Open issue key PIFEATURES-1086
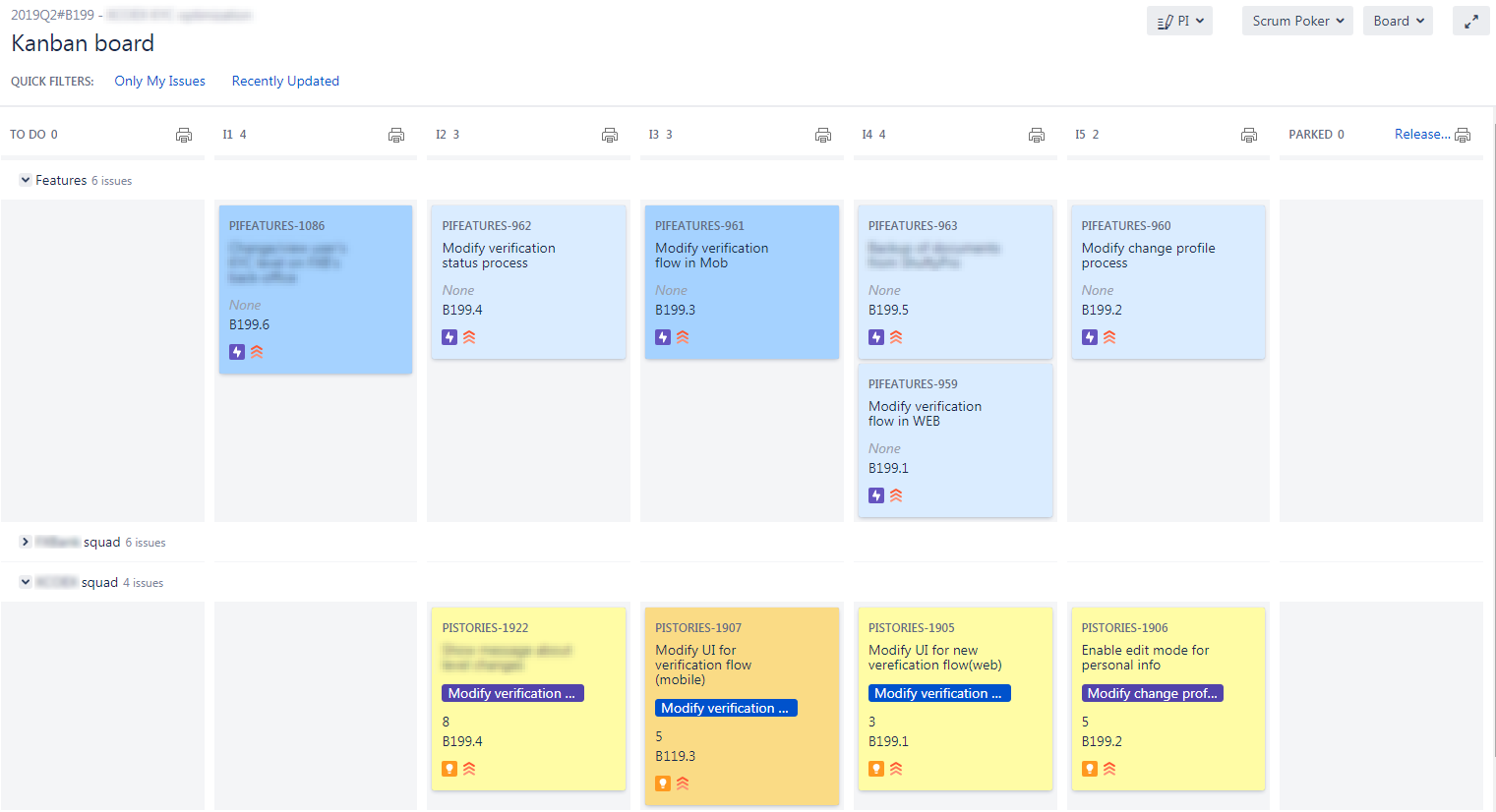The image size is (1496, 812). click(x=276, y=225)
